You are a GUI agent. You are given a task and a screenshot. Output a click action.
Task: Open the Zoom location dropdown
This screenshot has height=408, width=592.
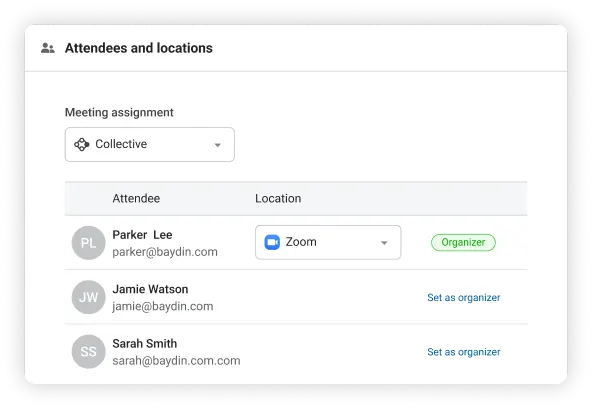(x=328, y=242)
